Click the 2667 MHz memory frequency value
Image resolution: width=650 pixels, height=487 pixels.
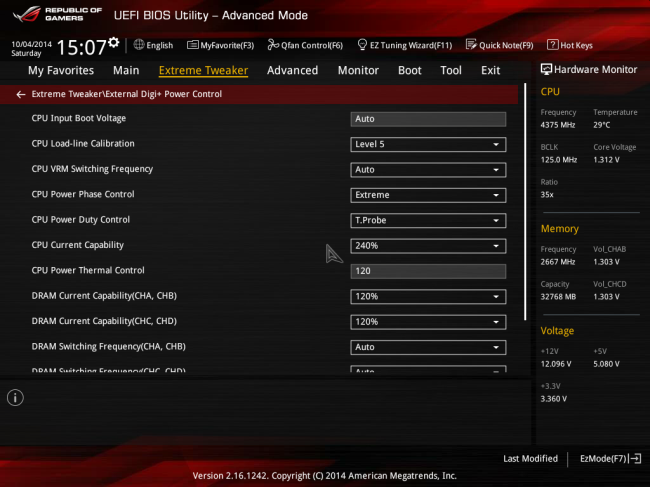[558, 262]
